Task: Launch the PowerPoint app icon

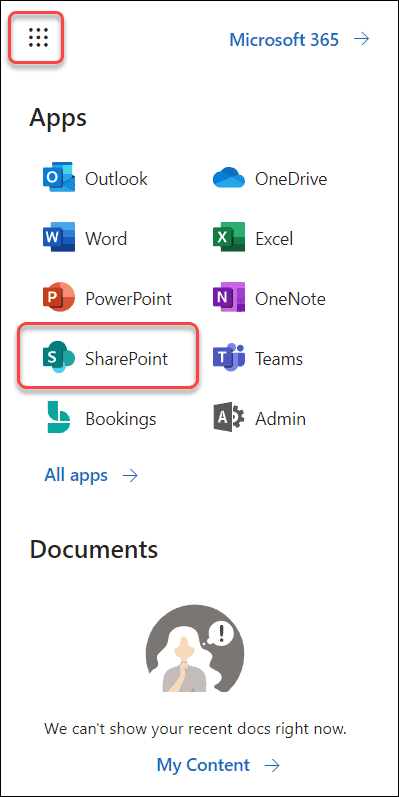Action: click(59, 298)
